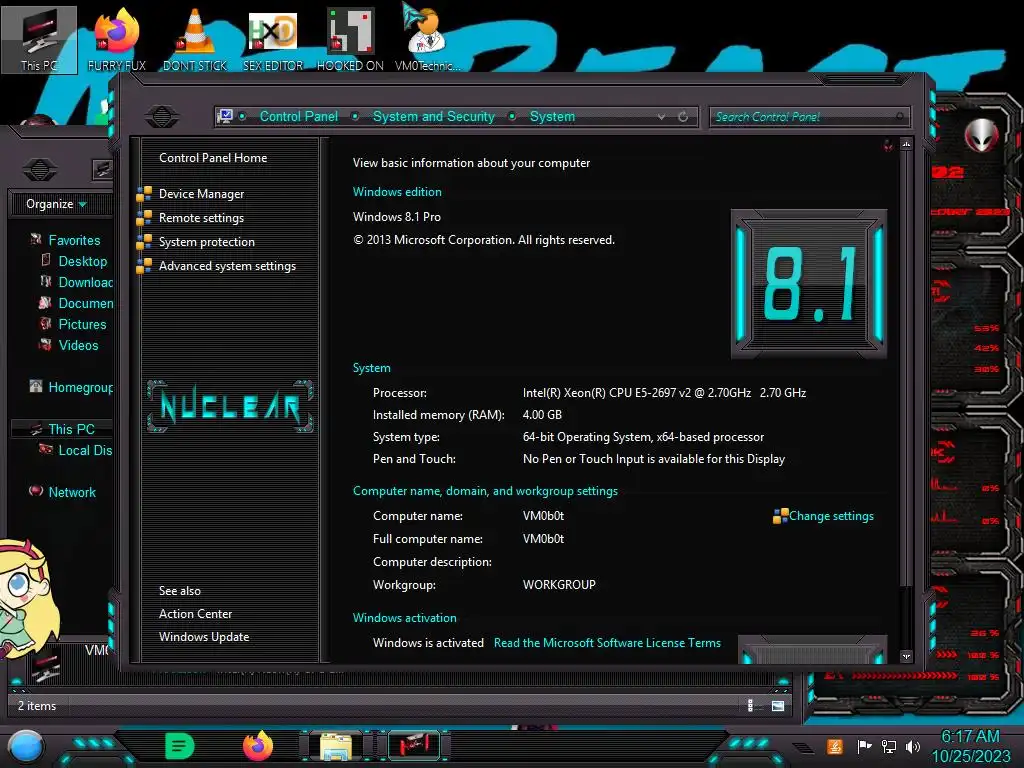Open the This PC desktop icon
The height and width of the screenshot is (768, 1024).
click(x=39, y=39)
